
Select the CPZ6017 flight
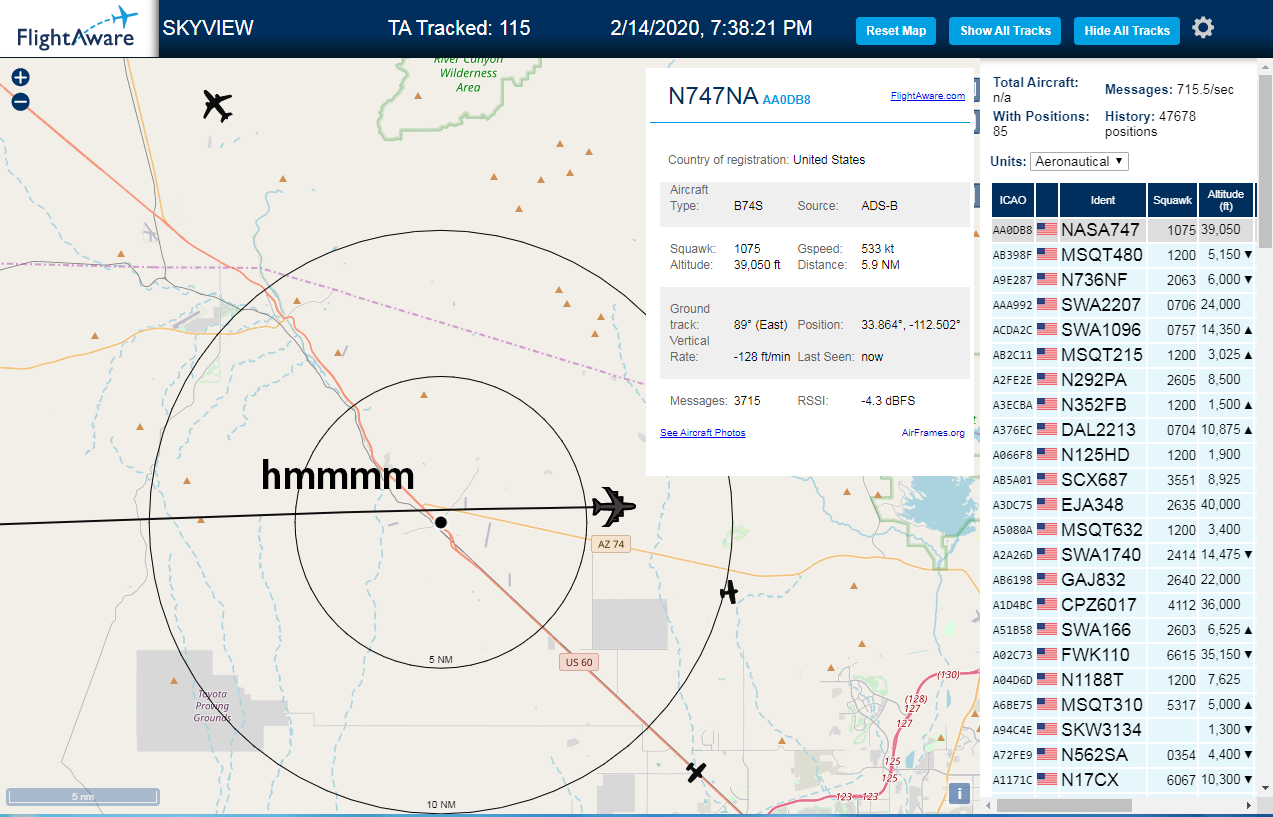pos(1122,605)
